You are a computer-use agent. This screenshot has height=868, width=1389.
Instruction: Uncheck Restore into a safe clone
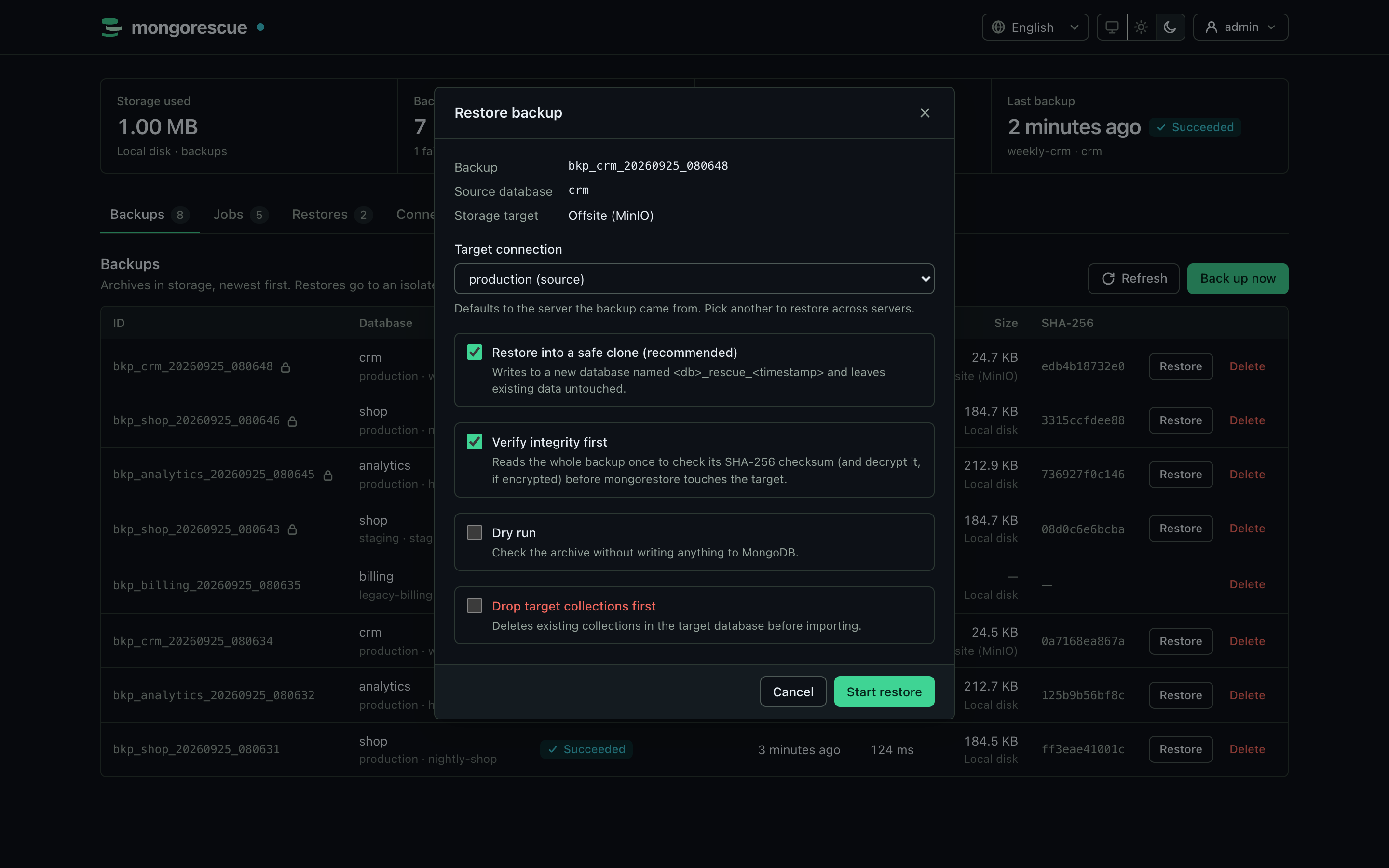tap(474, 352)
